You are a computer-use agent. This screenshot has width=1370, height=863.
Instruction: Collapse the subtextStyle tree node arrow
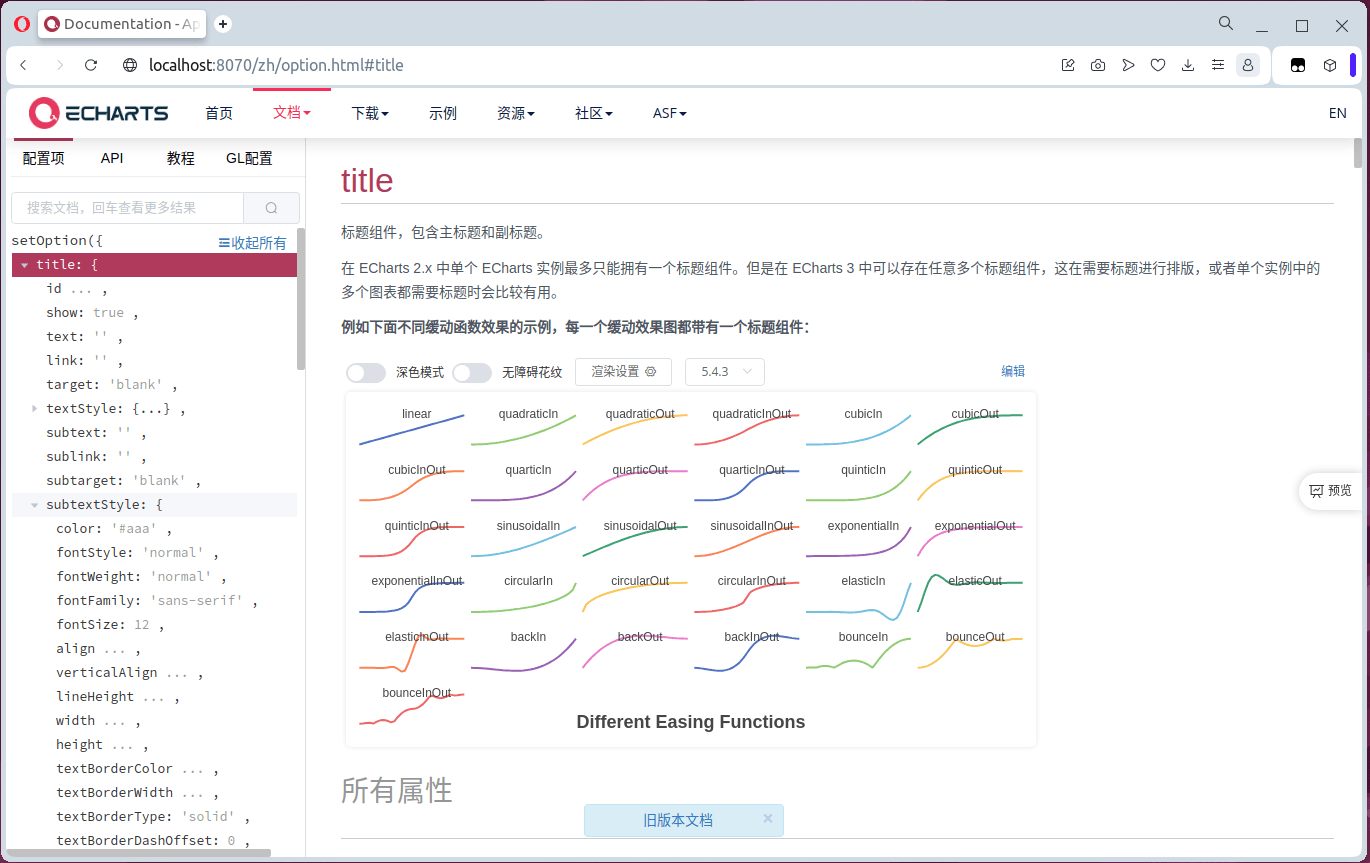pos(34,505)
